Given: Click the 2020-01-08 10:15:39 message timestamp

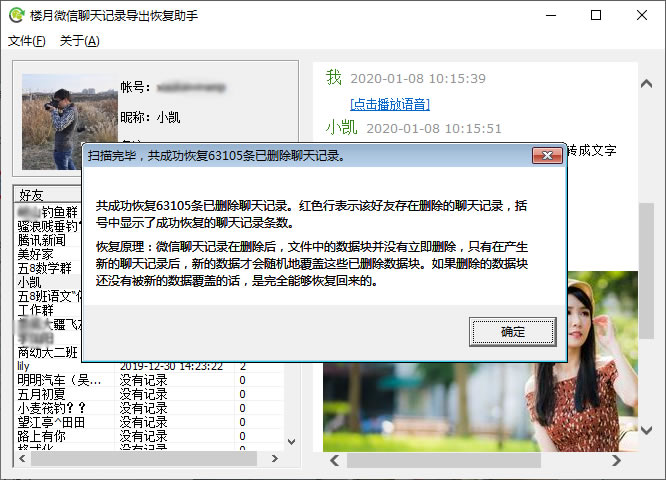Looking at the screenshot, I should (x=418, y=79).
